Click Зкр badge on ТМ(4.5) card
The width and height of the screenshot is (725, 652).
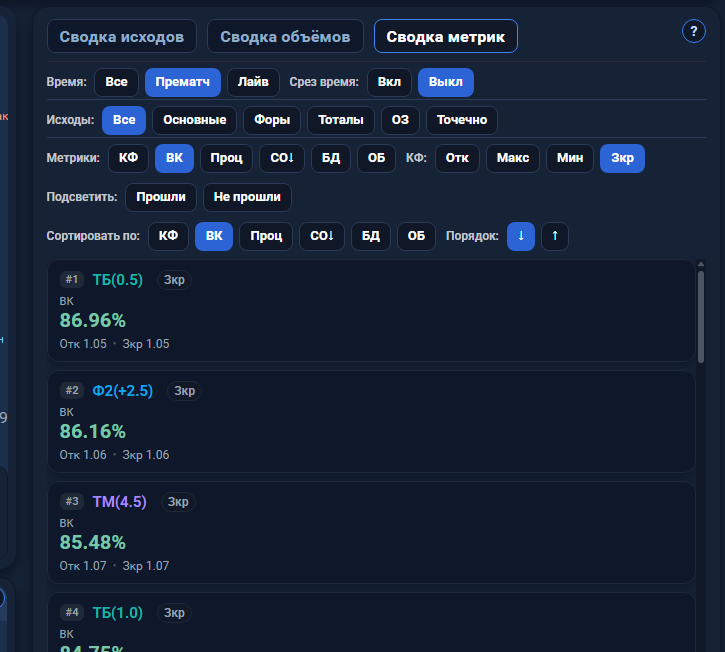pos(178,502)
